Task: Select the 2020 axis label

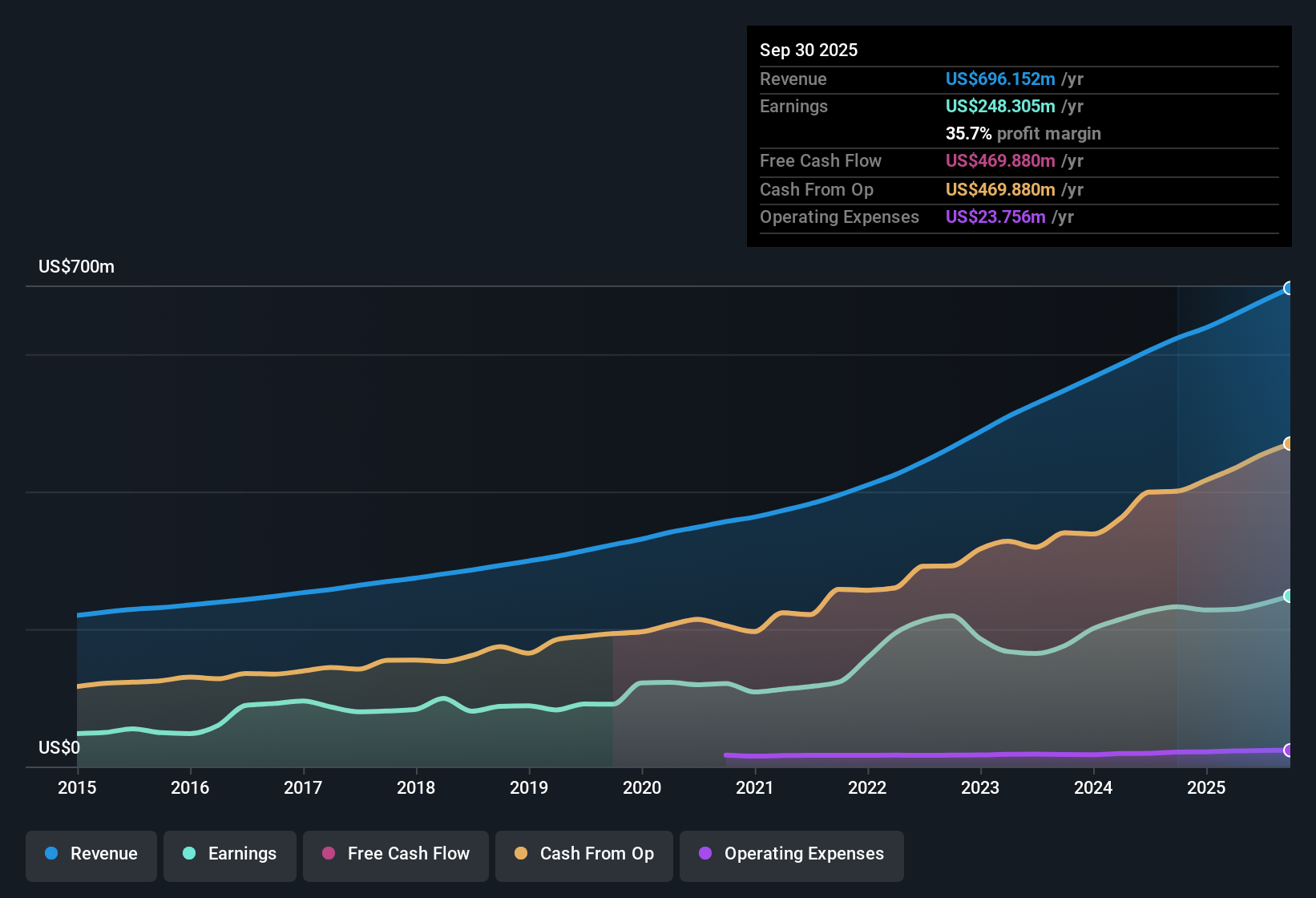Action: coord(642,788)
